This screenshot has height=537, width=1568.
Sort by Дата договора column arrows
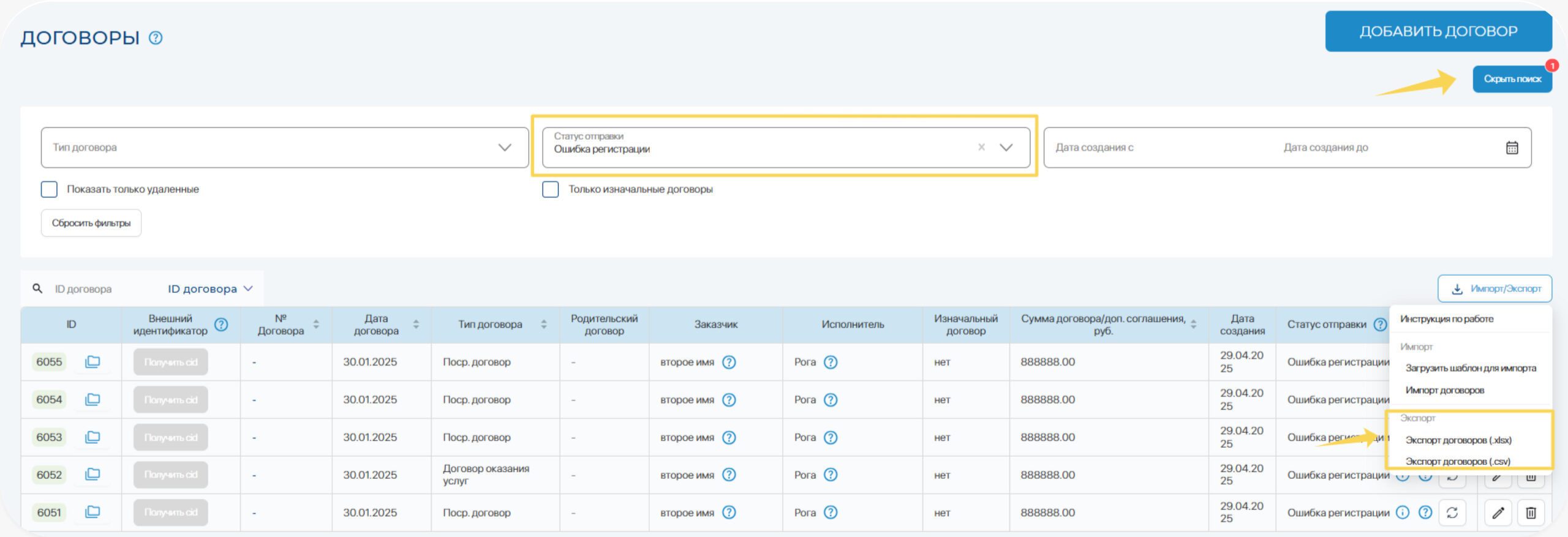(416, 325)
